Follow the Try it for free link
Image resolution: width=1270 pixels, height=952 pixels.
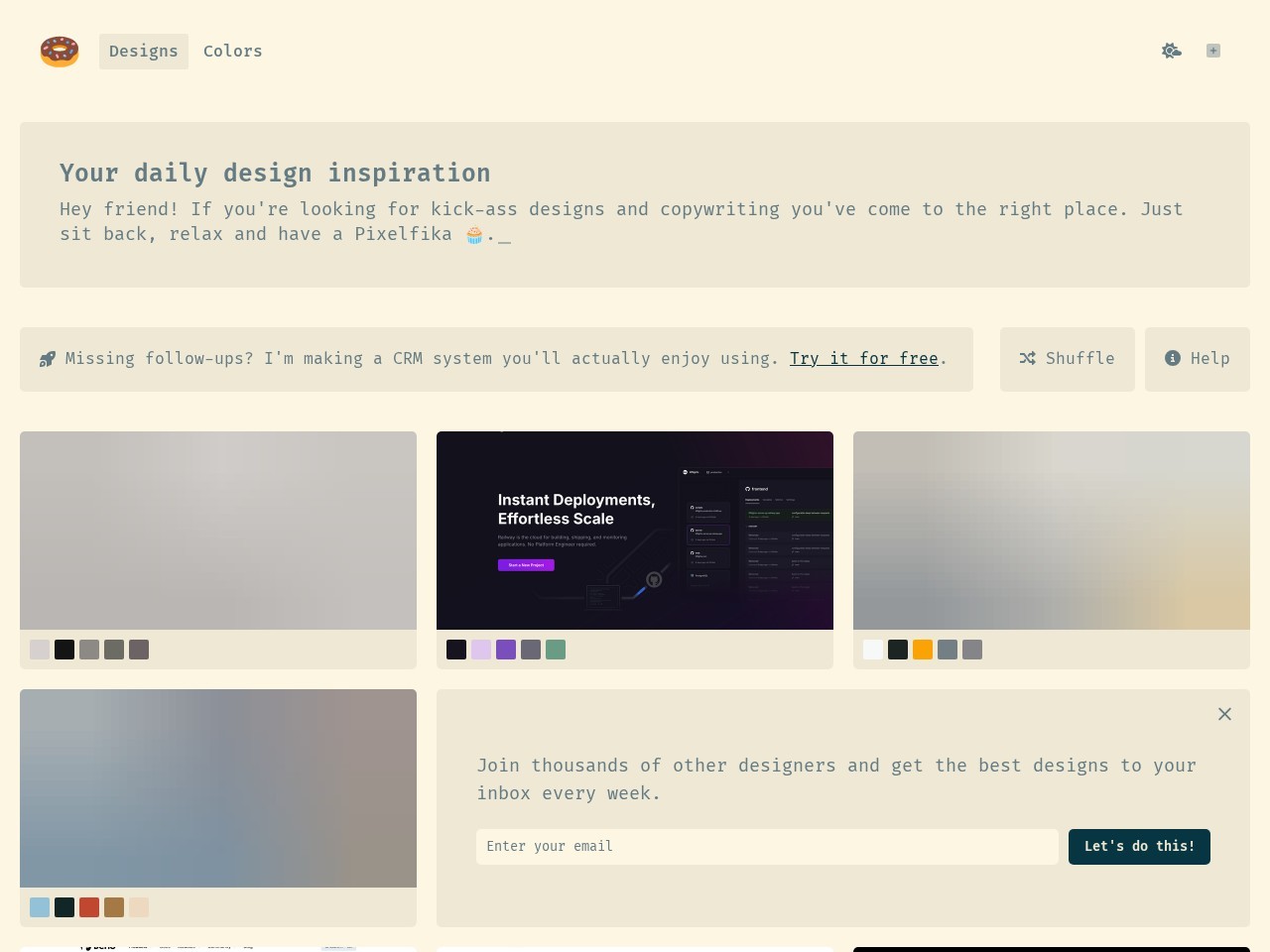[x=864, y=359]
